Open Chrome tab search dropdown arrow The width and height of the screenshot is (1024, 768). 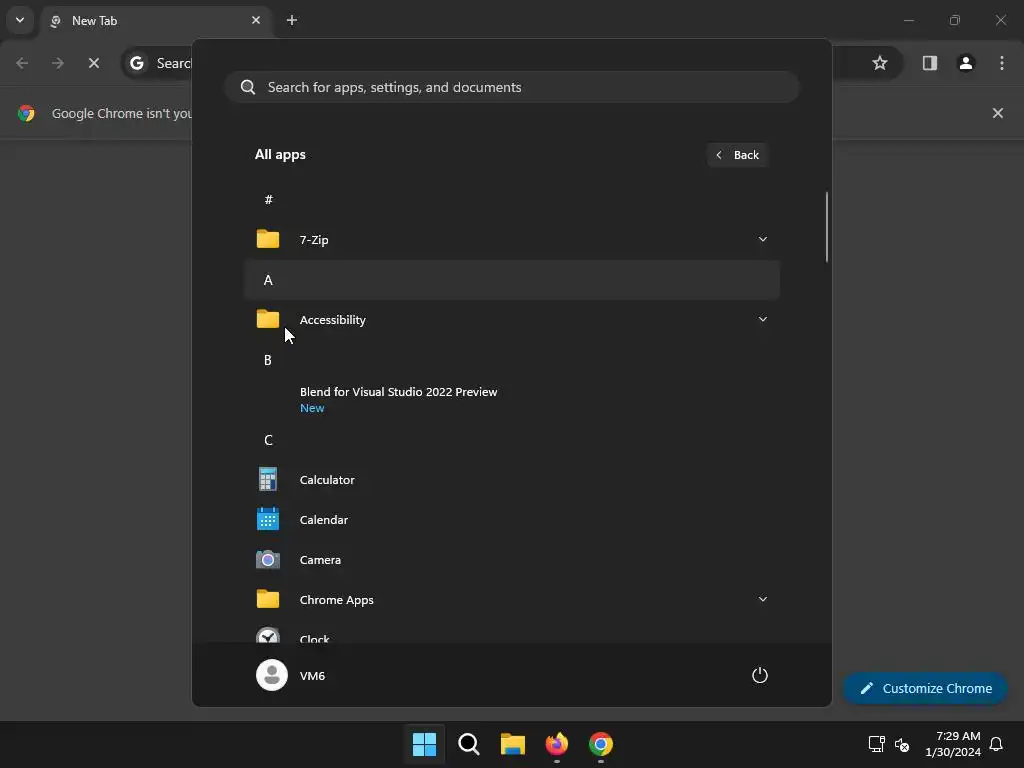20,20
